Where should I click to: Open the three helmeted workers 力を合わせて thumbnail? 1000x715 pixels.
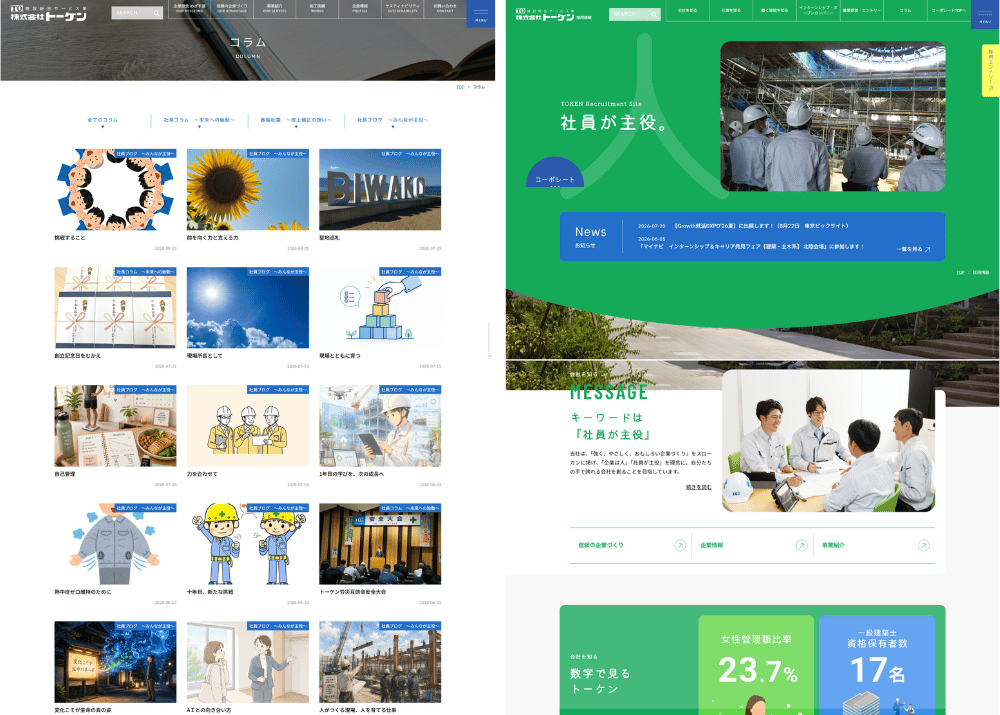[x=247, y=425]
